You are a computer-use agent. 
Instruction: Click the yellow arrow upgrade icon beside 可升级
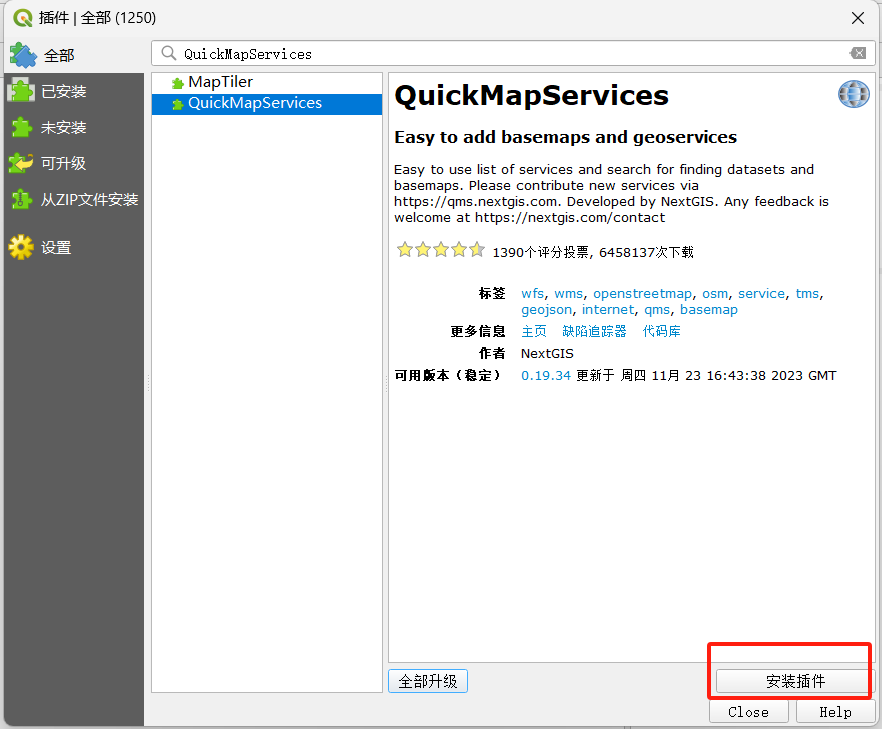[21, 163]
